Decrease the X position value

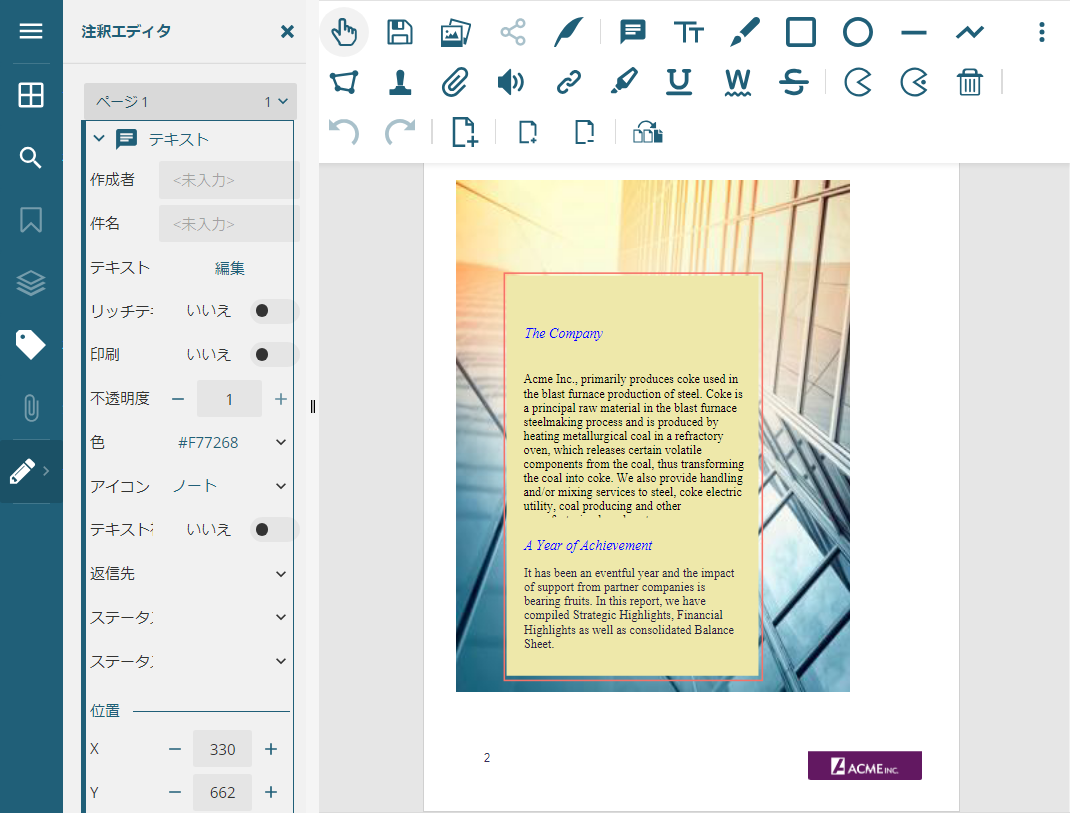click(175, 749)
